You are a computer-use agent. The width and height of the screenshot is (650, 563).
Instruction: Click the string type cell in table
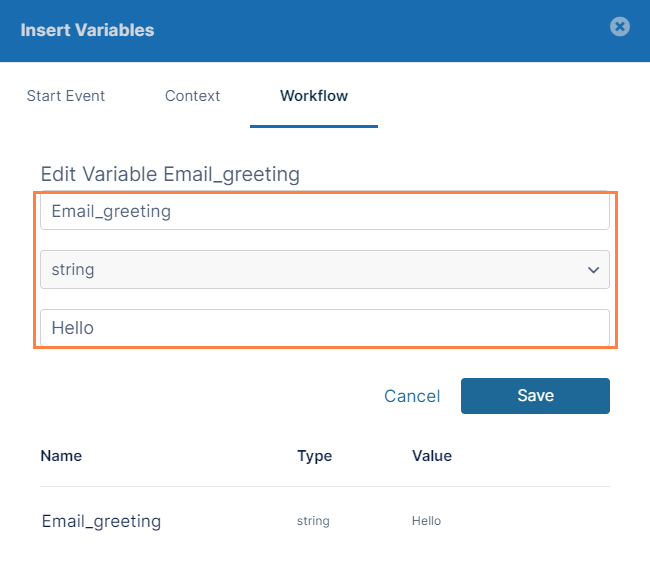coord(313,521)
